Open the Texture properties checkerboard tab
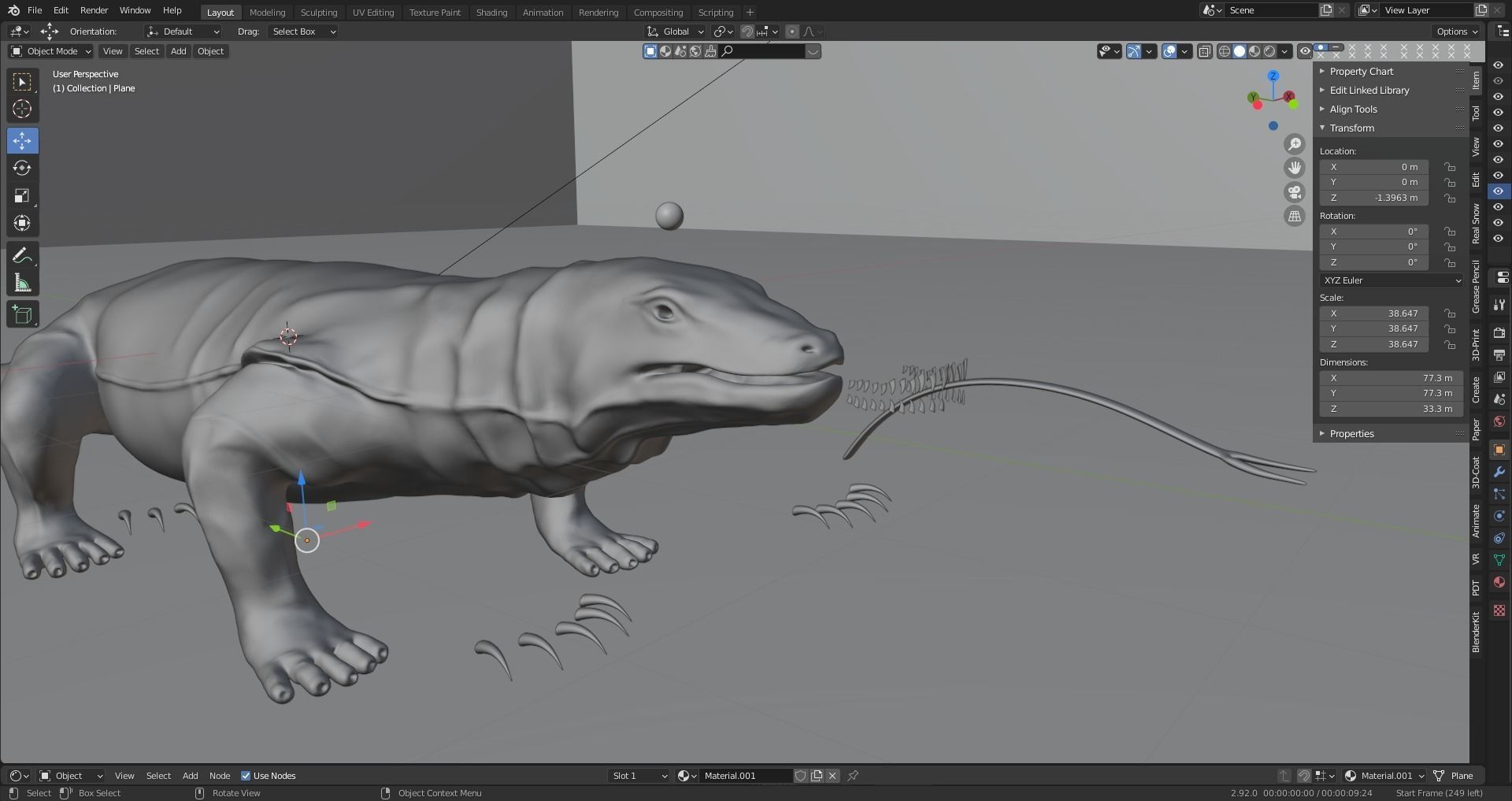The width and height of the screenshot is (1512, 801). click(x=1499, y=610)
